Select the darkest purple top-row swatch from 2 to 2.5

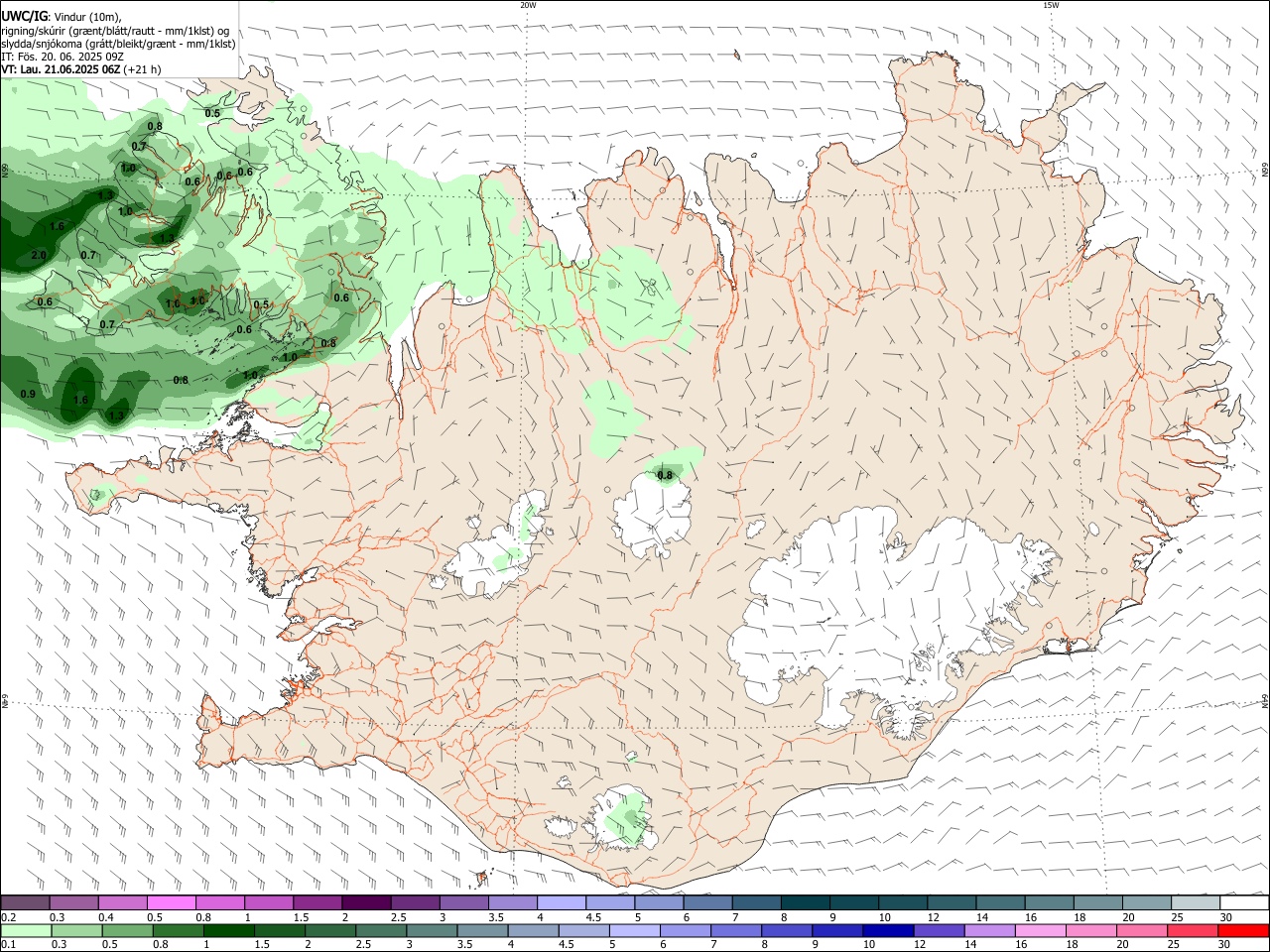(x=365, y=903)
